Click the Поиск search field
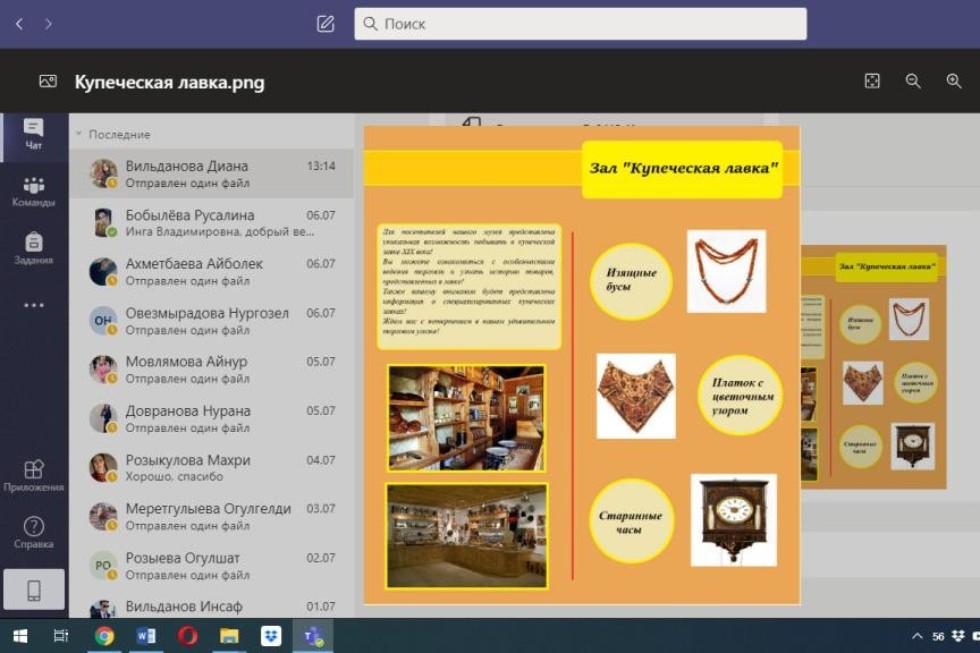The height and width of the screenshot is (653, 980). point(580,24)
